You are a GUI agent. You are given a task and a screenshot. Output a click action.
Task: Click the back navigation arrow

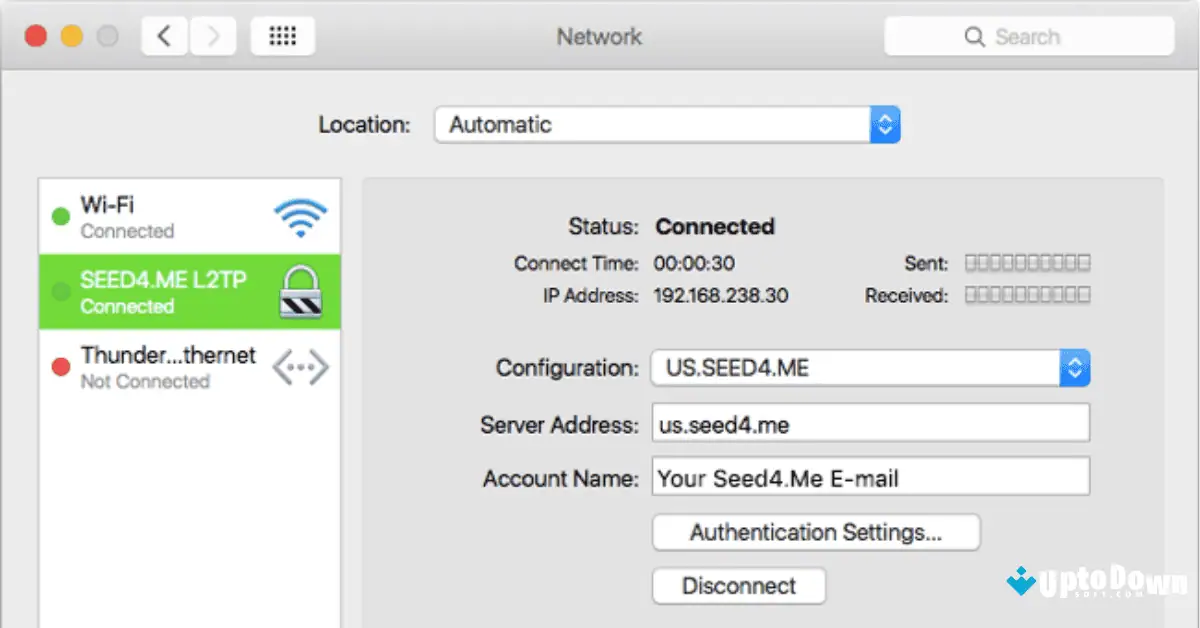click(x=164, y=34)
